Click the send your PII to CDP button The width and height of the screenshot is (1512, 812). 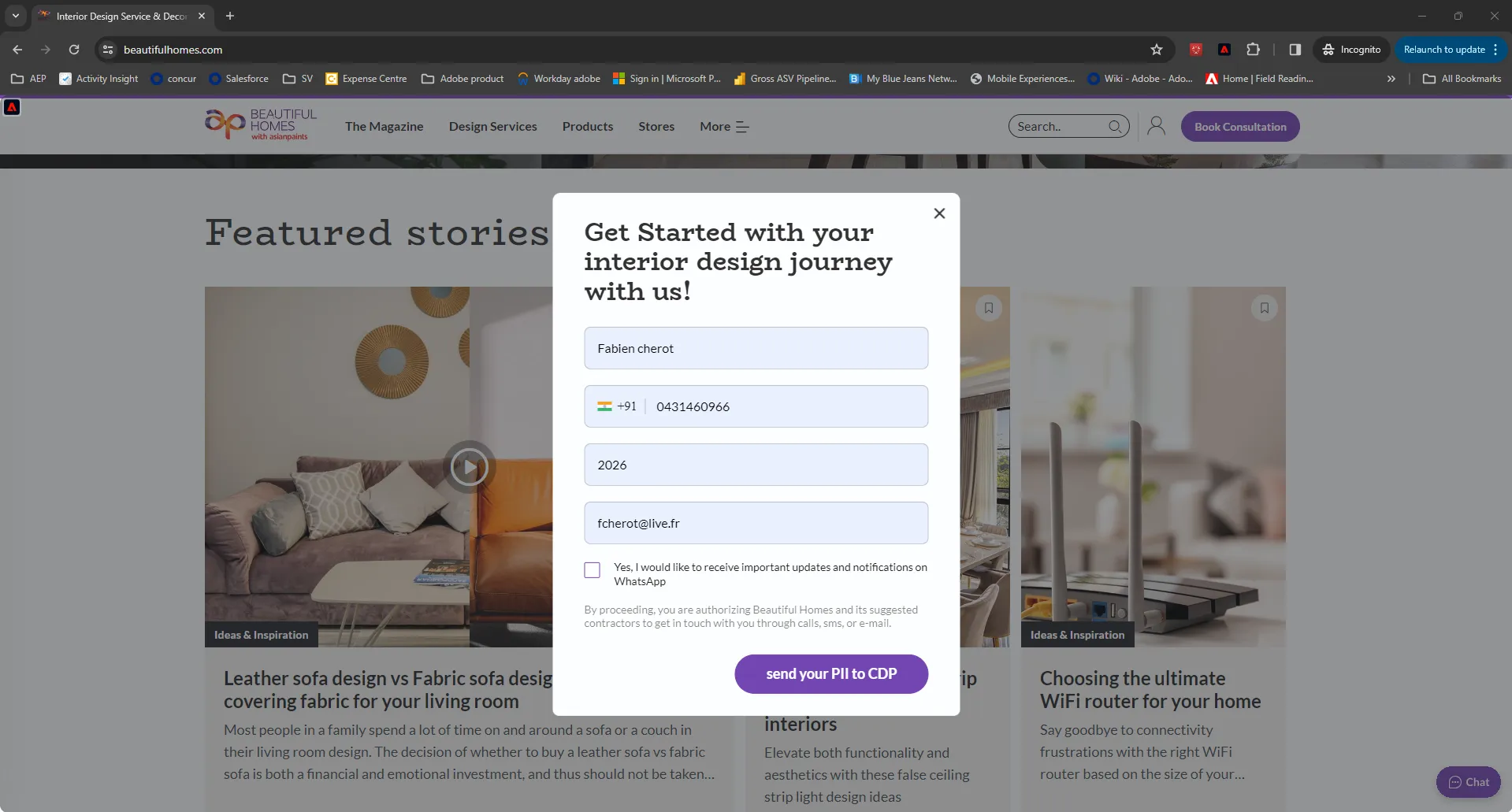[831, 674]
